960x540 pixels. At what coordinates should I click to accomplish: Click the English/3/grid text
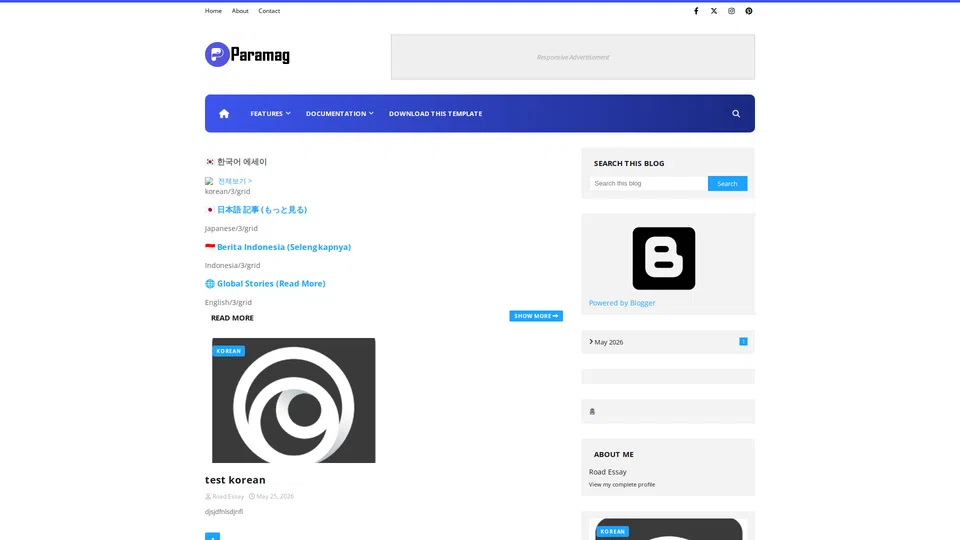pyautogui.click(x=228, y=302)
